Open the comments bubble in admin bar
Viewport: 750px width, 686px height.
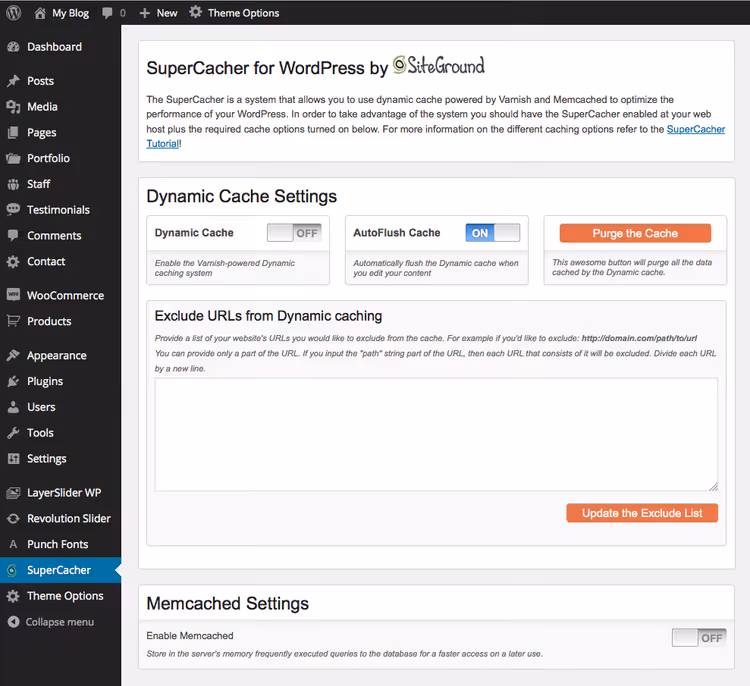pos(107,13)
